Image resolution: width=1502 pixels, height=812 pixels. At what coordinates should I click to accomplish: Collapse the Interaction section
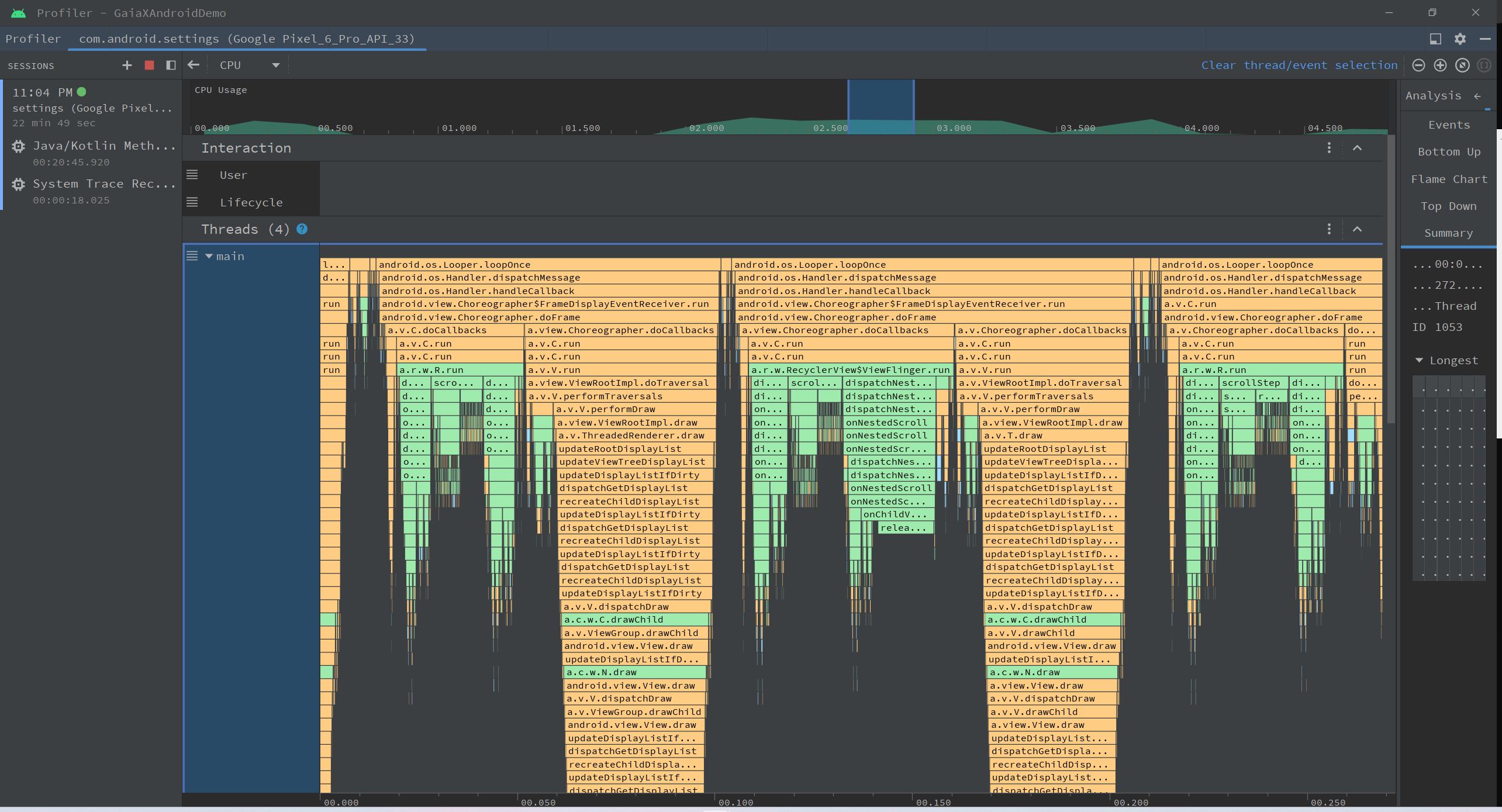(x=1357, y=148)
